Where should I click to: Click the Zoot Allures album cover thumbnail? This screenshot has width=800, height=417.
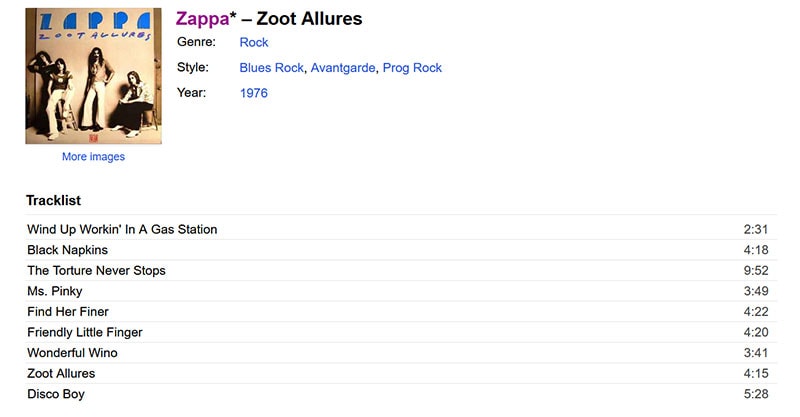pos(93,76)
